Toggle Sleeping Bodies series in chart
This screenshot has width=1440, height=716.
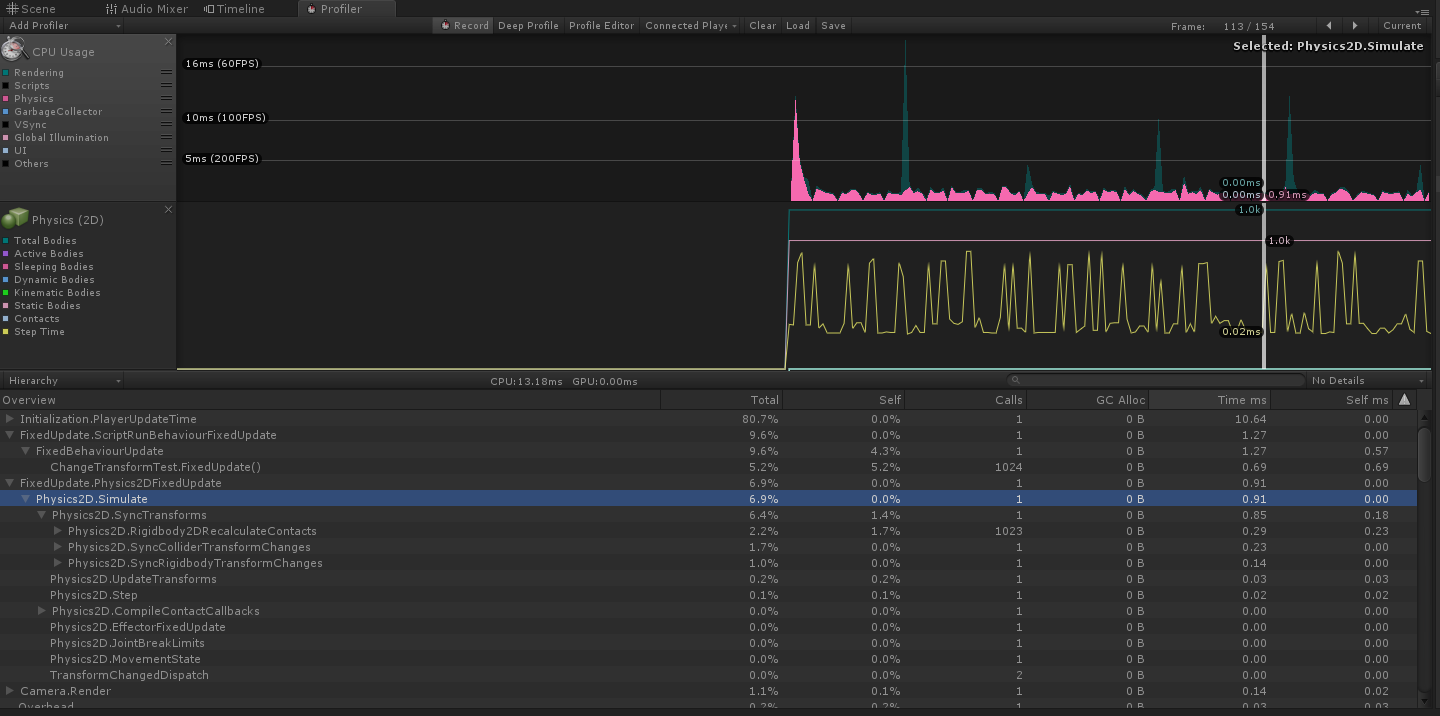tap(6, 267)
